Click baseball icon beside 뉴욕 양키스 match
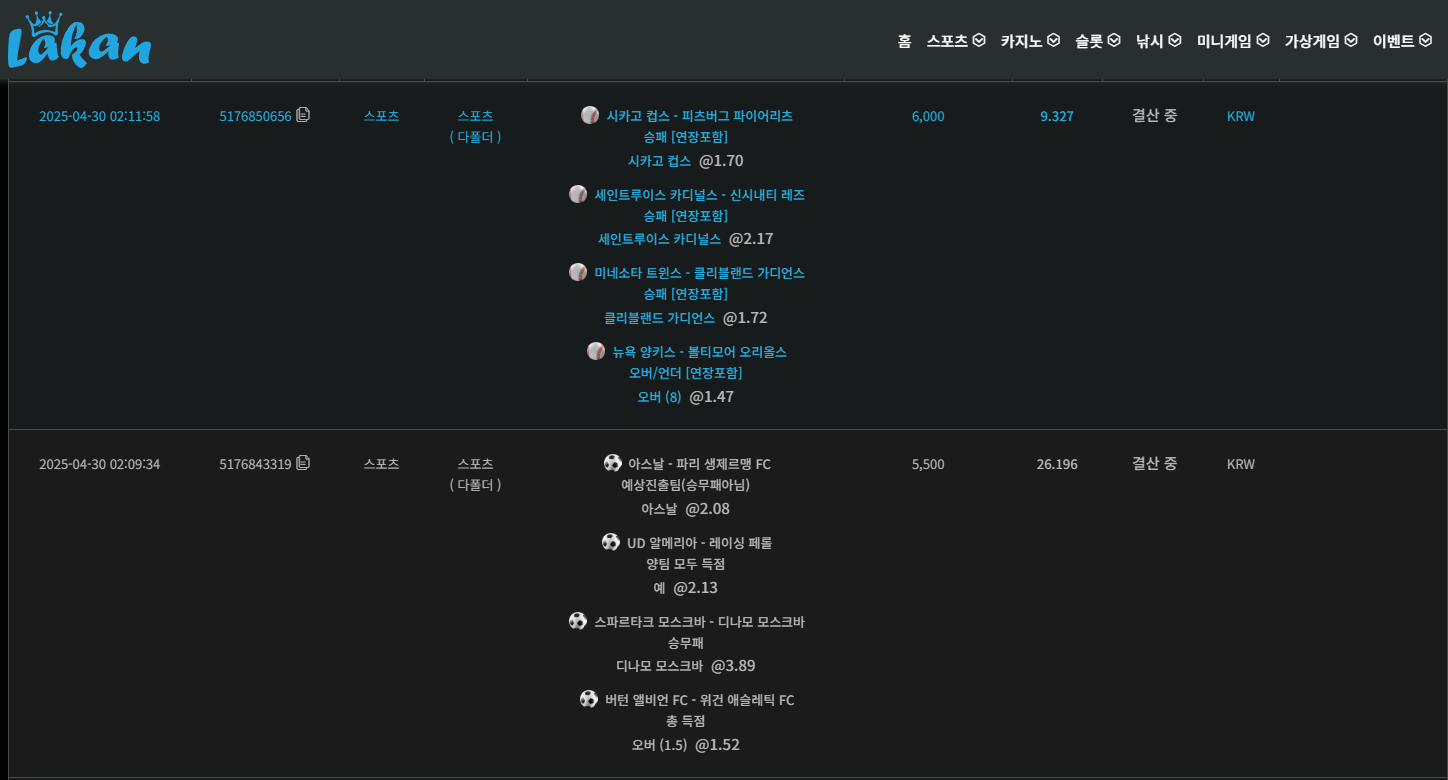This screenshot has height=780, width=1448. tap(596, 351)
